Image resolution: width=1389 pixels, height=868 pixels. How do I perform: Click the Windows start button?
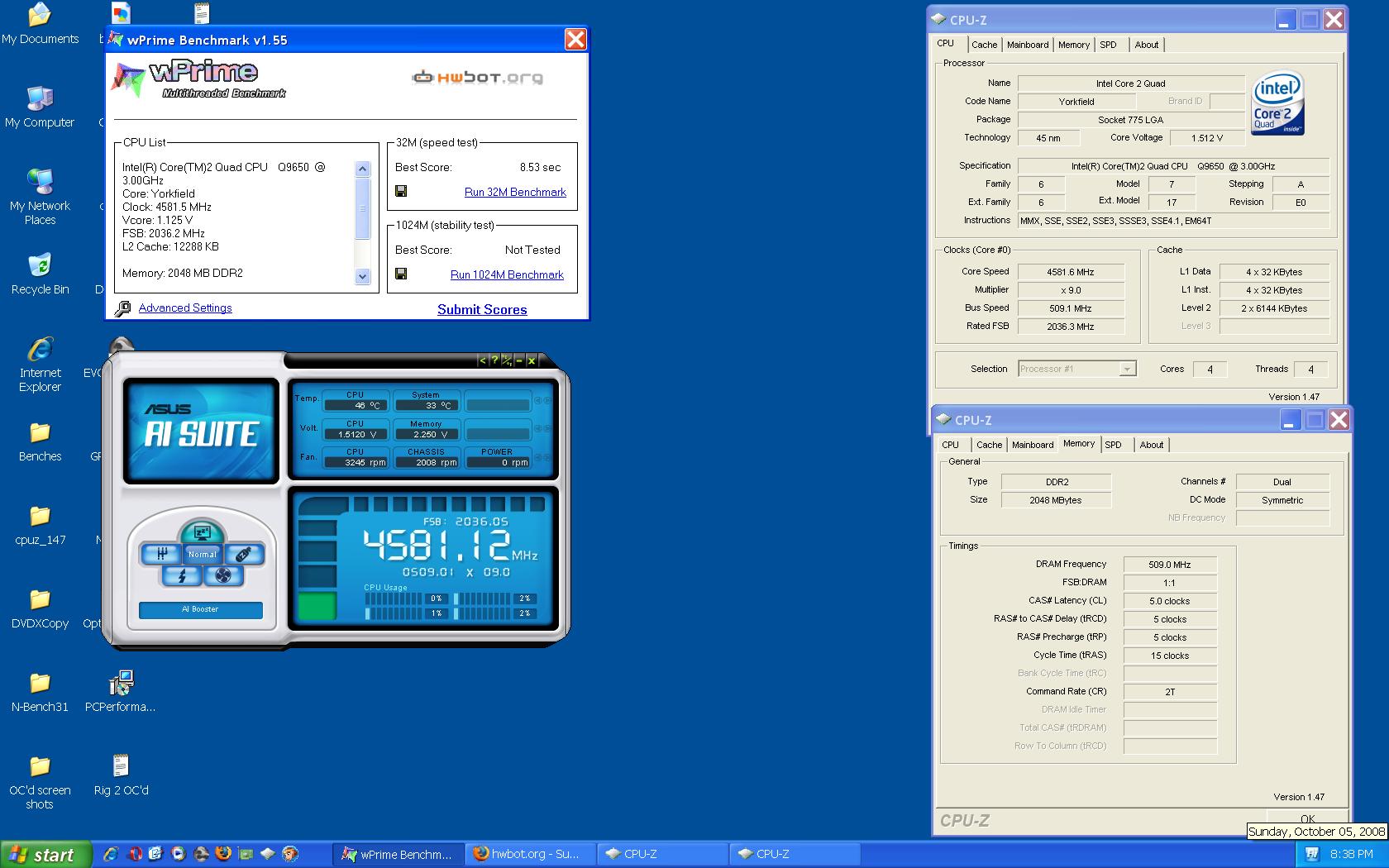pos(45,854)
